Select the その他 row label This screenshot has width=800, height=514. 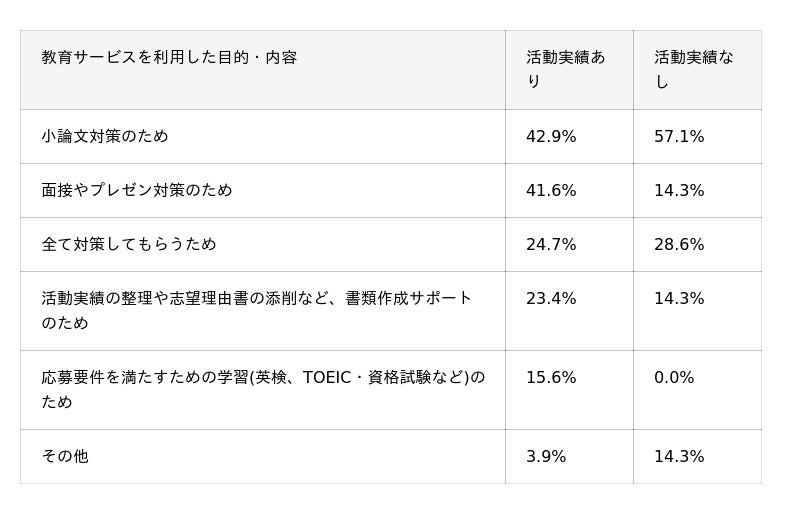click(x=65, y=457)
